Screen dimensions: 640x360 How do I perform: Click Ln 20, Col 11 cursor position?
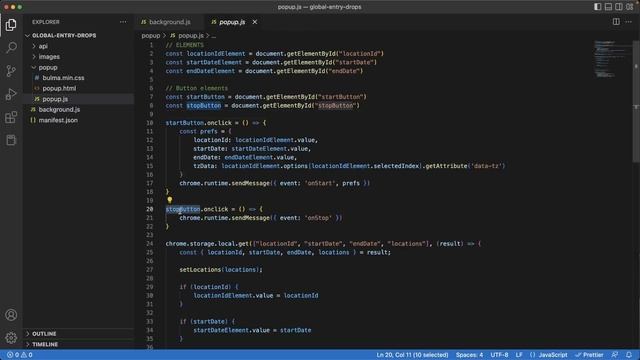tap(412, 355)
